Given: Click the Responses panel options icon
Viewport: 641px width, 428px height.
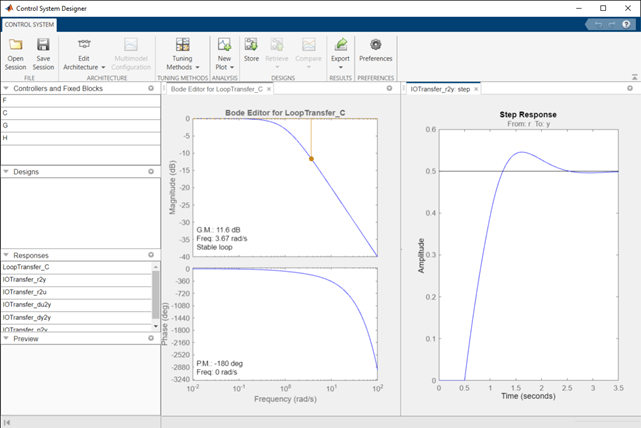Looking at the screenshot, I should click(x=152, y=256).
